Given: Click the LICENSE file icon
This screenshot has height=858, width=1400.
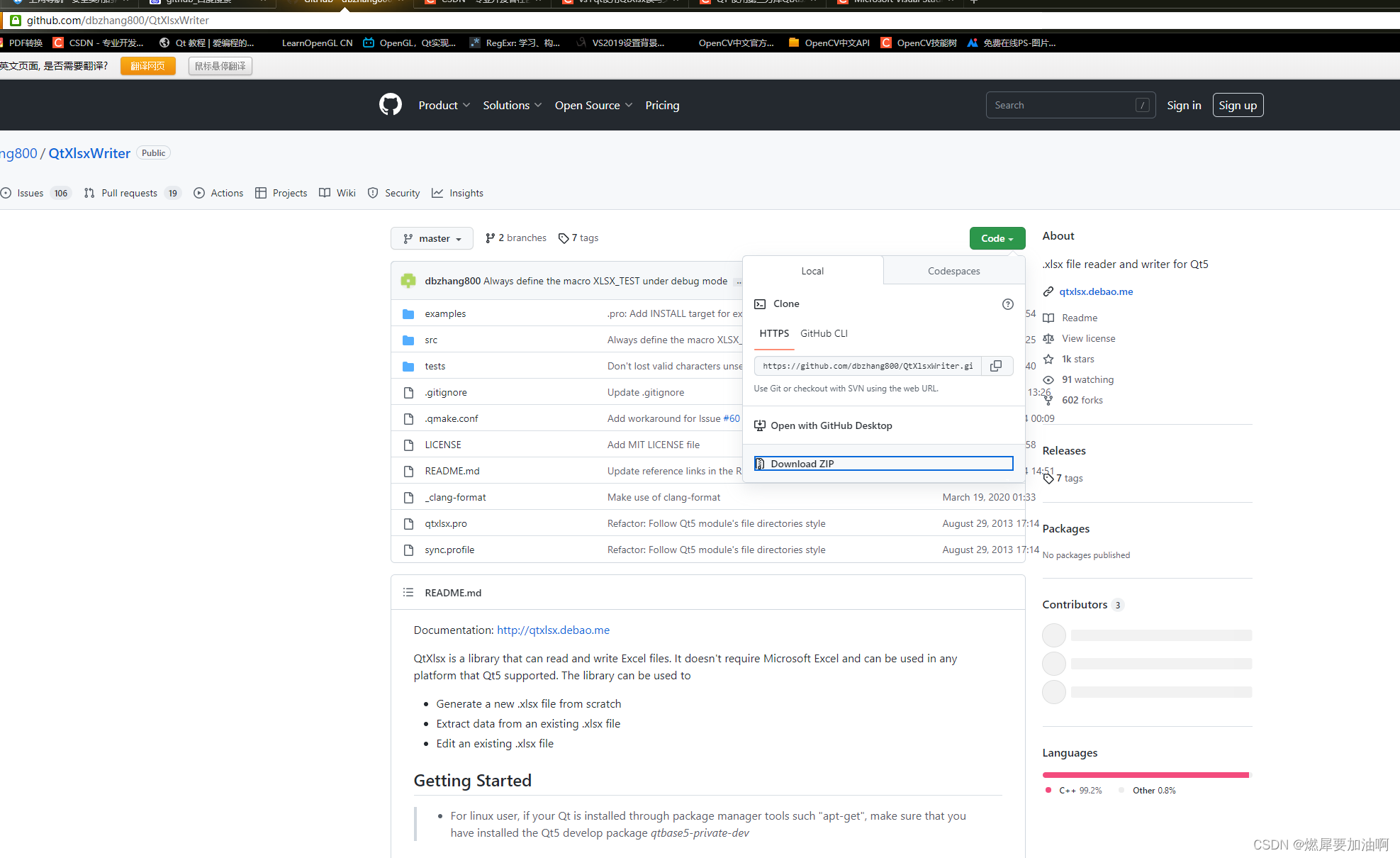Looking at the screenshot, I should [408, 445].
